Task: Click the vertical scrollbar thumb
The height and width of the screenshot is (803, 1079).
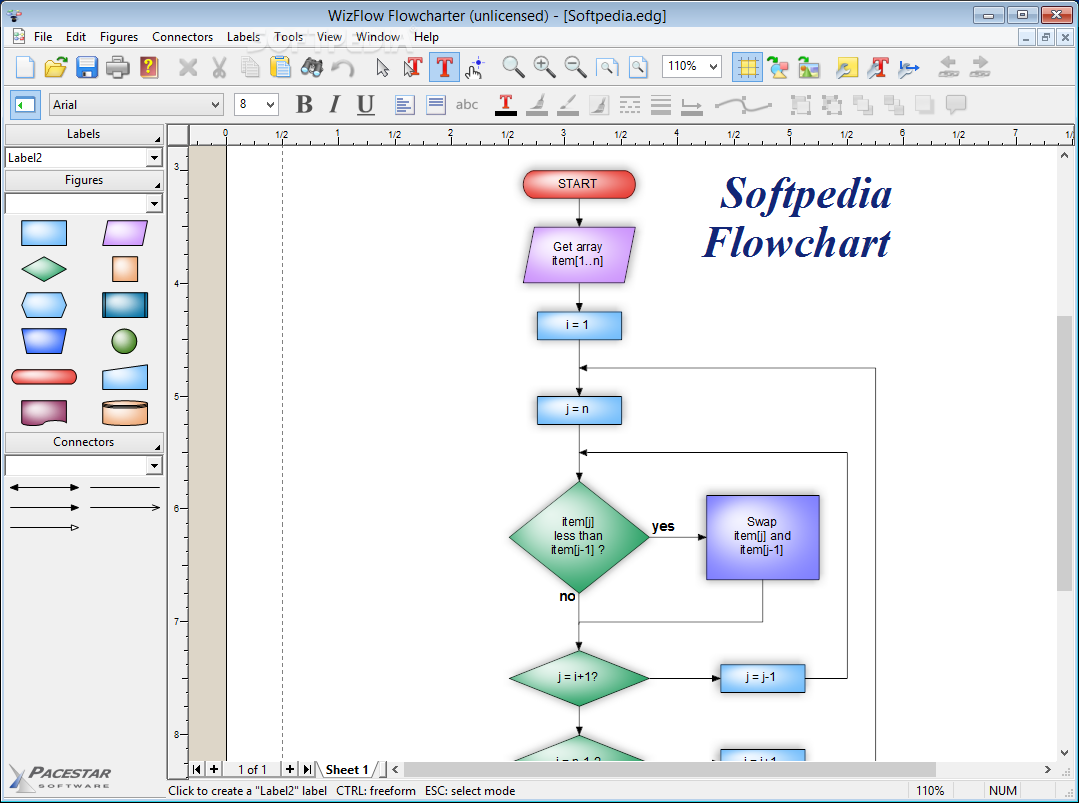Action: pos(1064,453)
